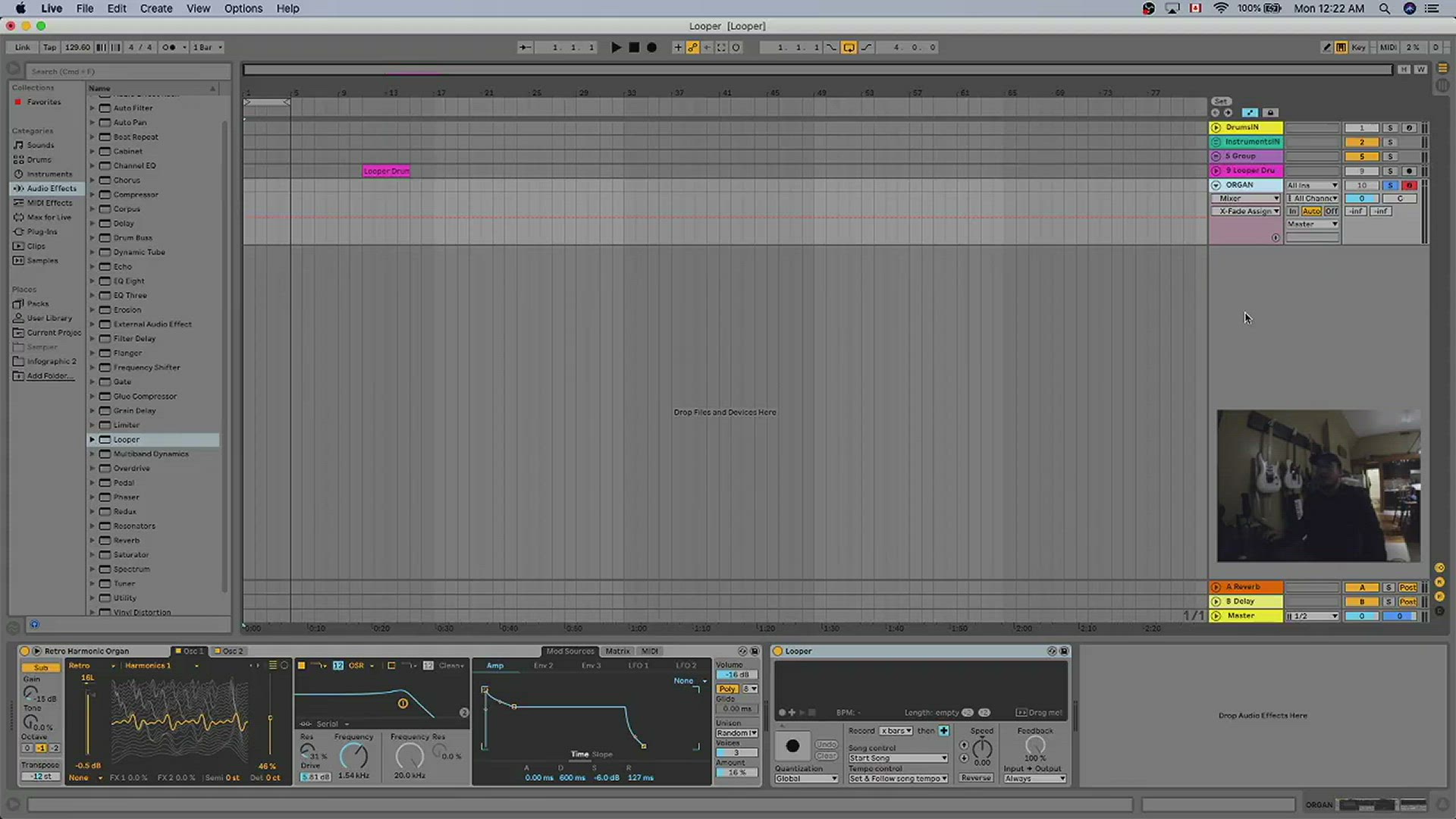Open the ORGAN Mixer chooser dropdown

[1246, 199]
